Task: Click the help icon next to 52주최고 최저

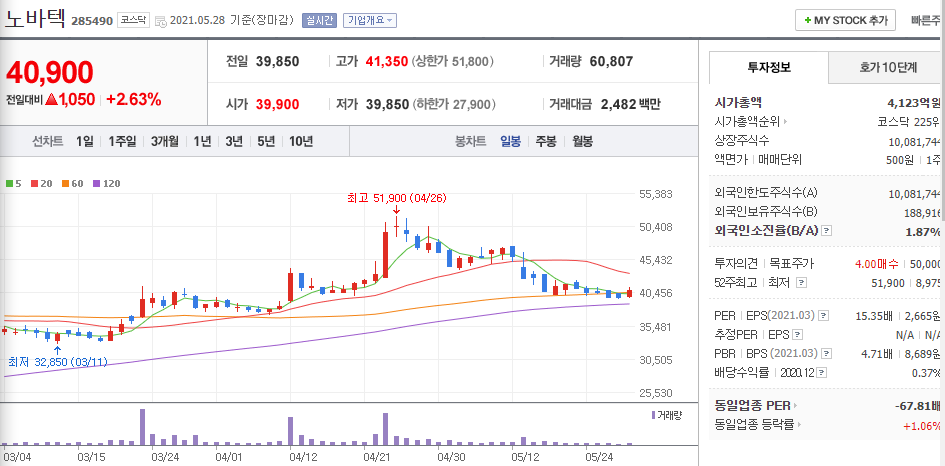Action: click(x=801, y=282)
